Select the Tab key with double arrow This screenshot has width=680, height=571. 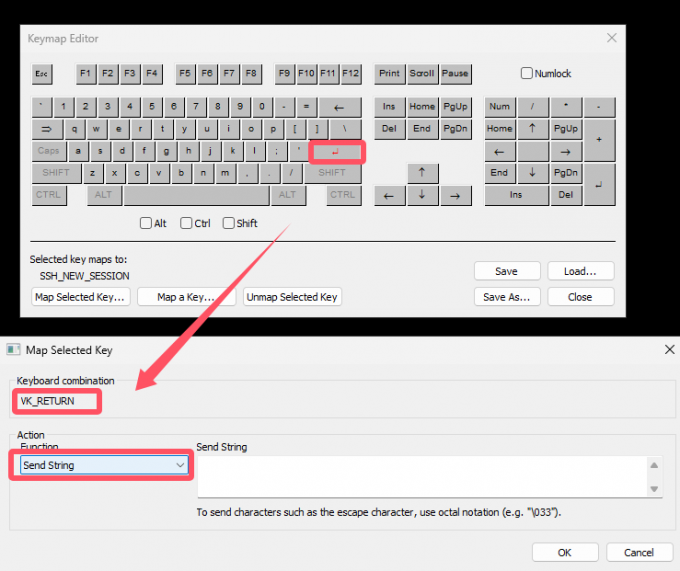[x=47, y=129]
